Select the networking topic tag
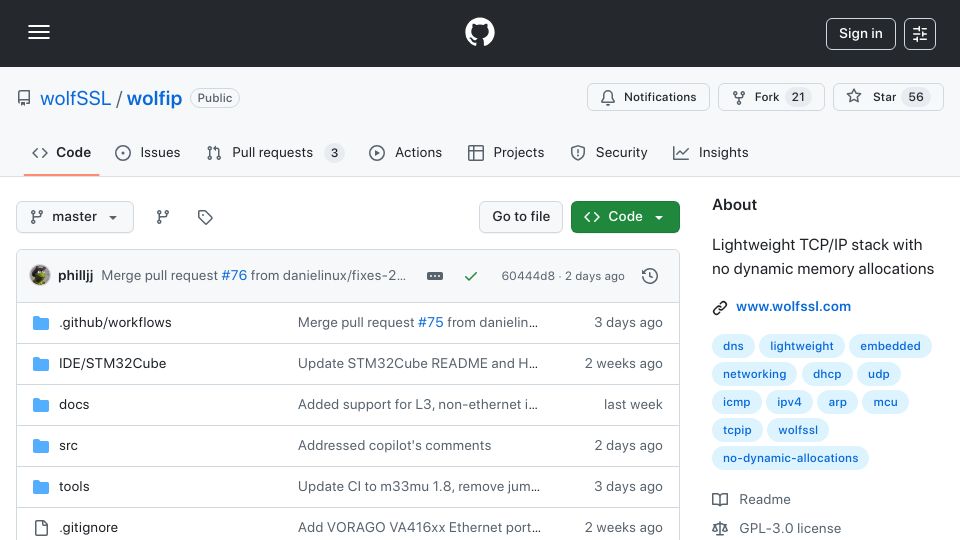Image resolution: width=960 pixels, height=540 pixels. pyautogui.click(x=754, y=374)
